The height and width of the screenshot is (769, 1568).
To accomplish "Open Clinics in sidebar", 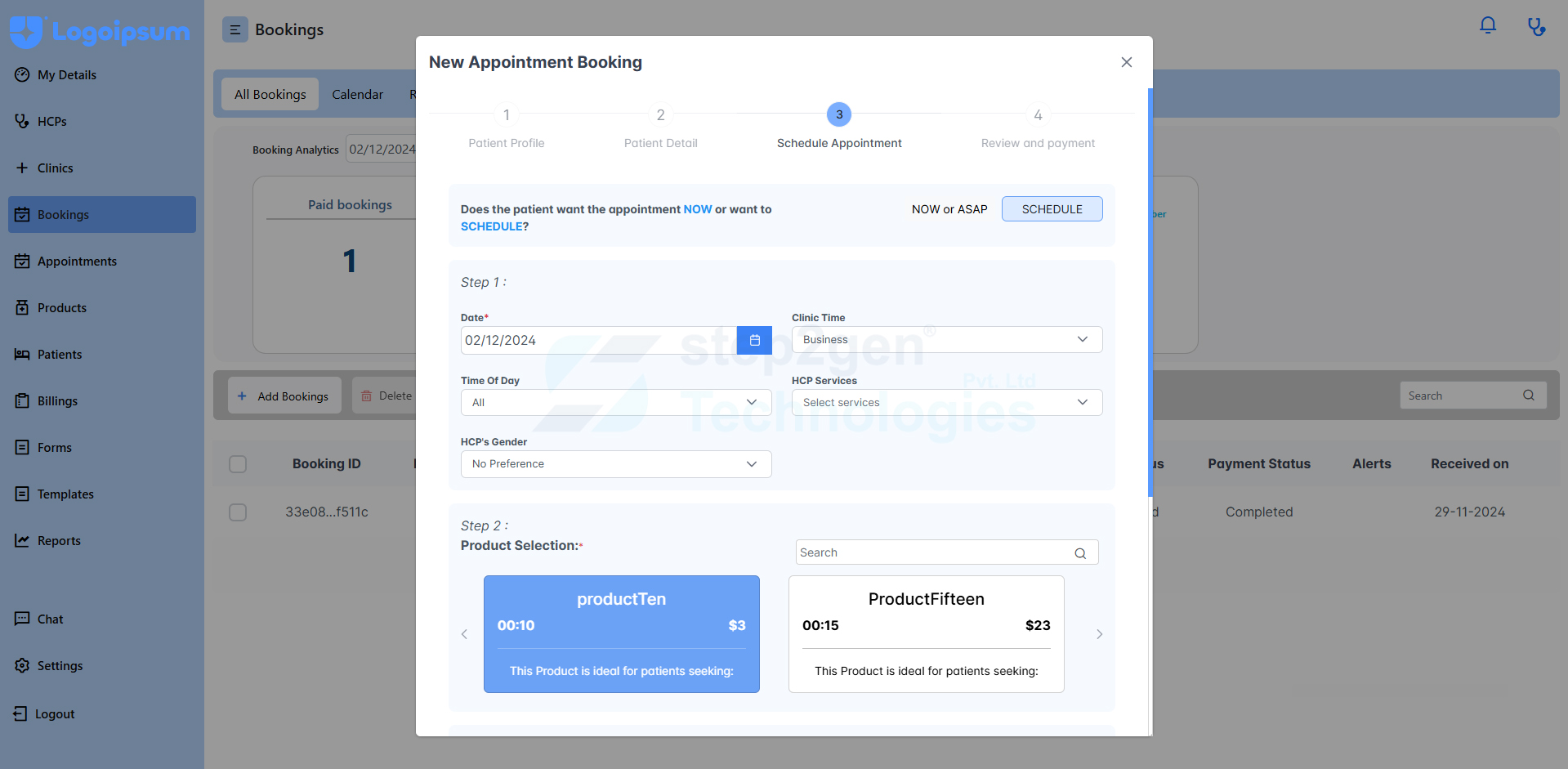I will (102, 168).
